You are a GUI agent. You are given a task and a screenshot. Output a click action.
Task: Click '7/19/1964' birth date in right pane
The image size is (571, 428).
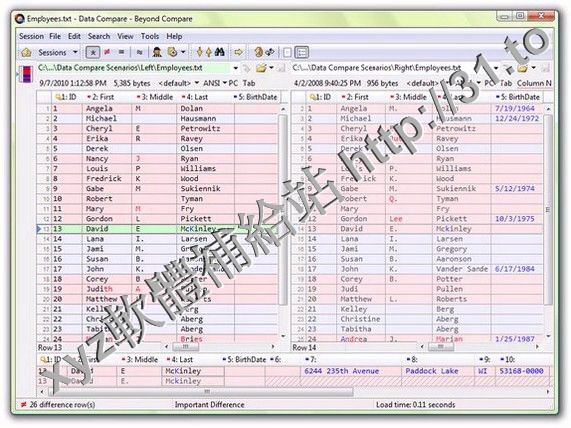click(x=515, y=109)
